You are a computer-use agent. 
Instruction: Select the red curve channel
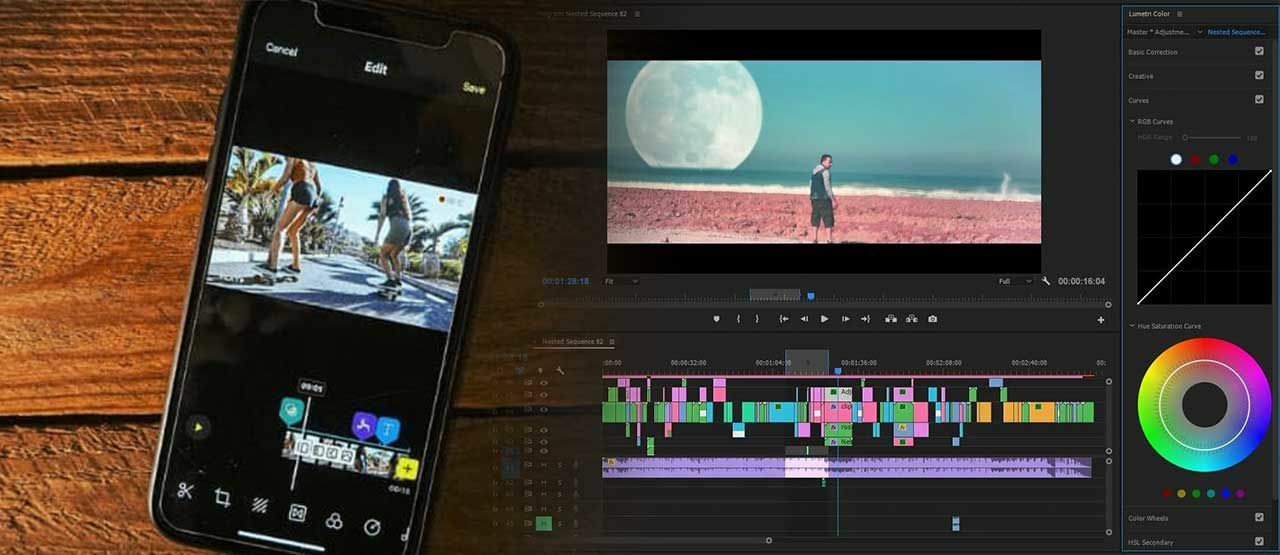1195,159
